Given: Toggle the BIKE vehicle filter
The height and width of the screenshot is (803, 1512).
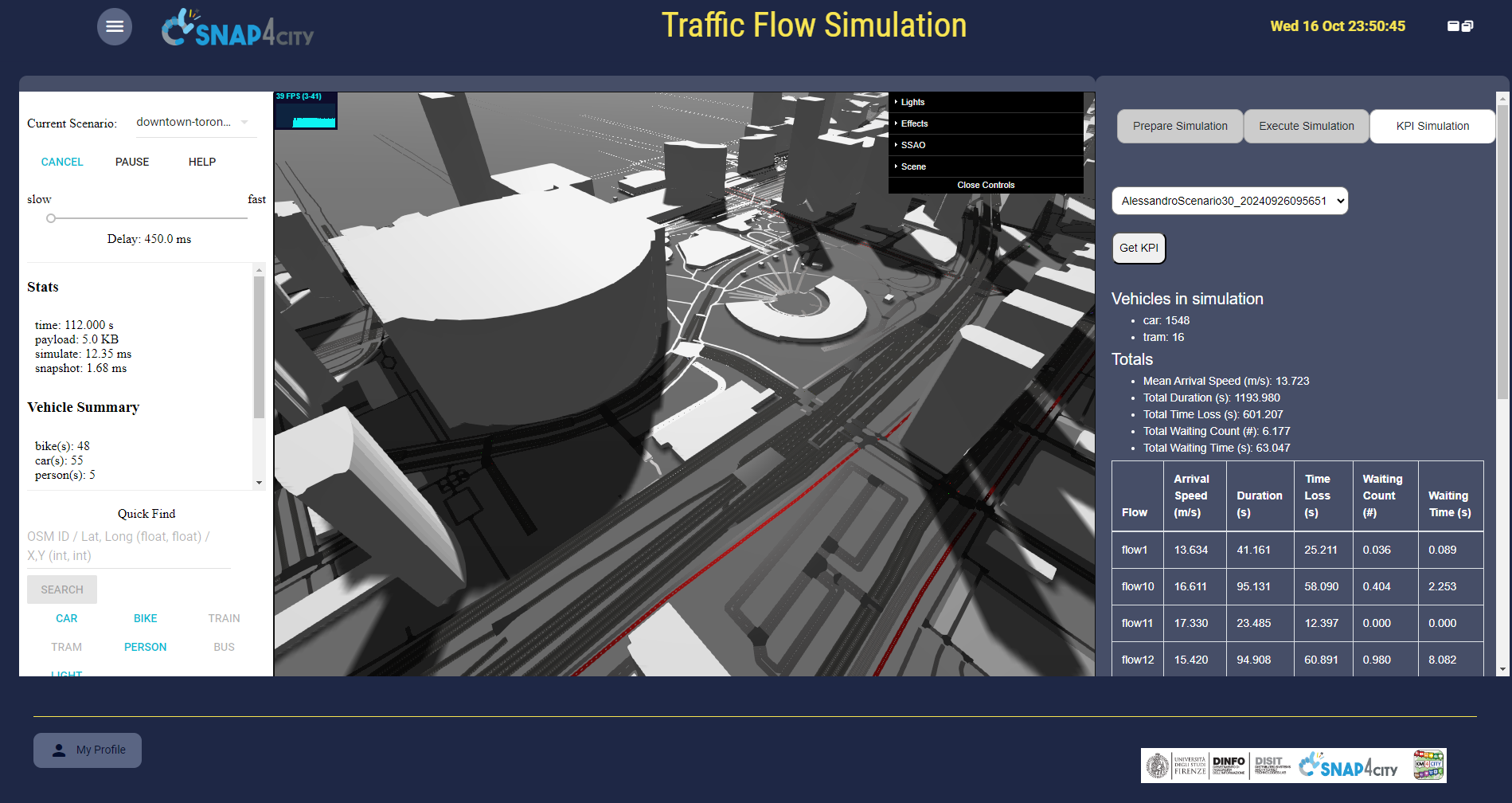Looking at the screenshot, I should point(145,618).
